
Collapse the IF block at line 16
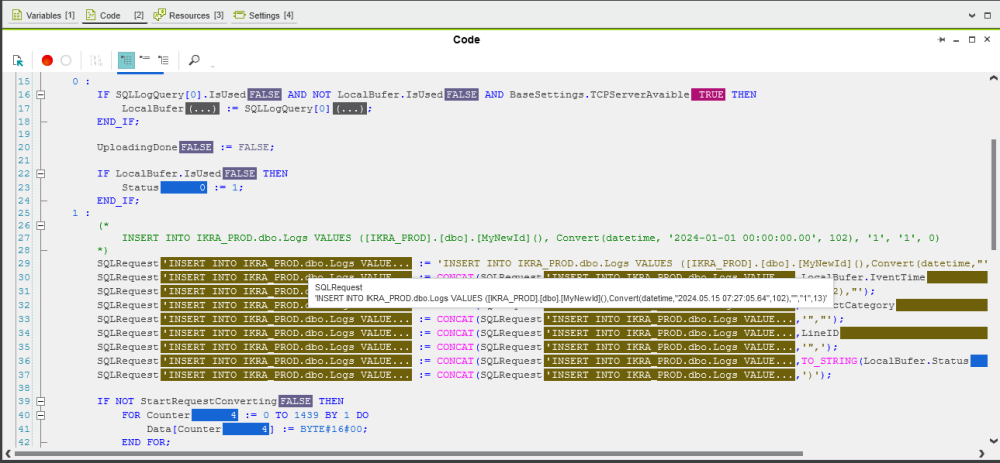41,94
